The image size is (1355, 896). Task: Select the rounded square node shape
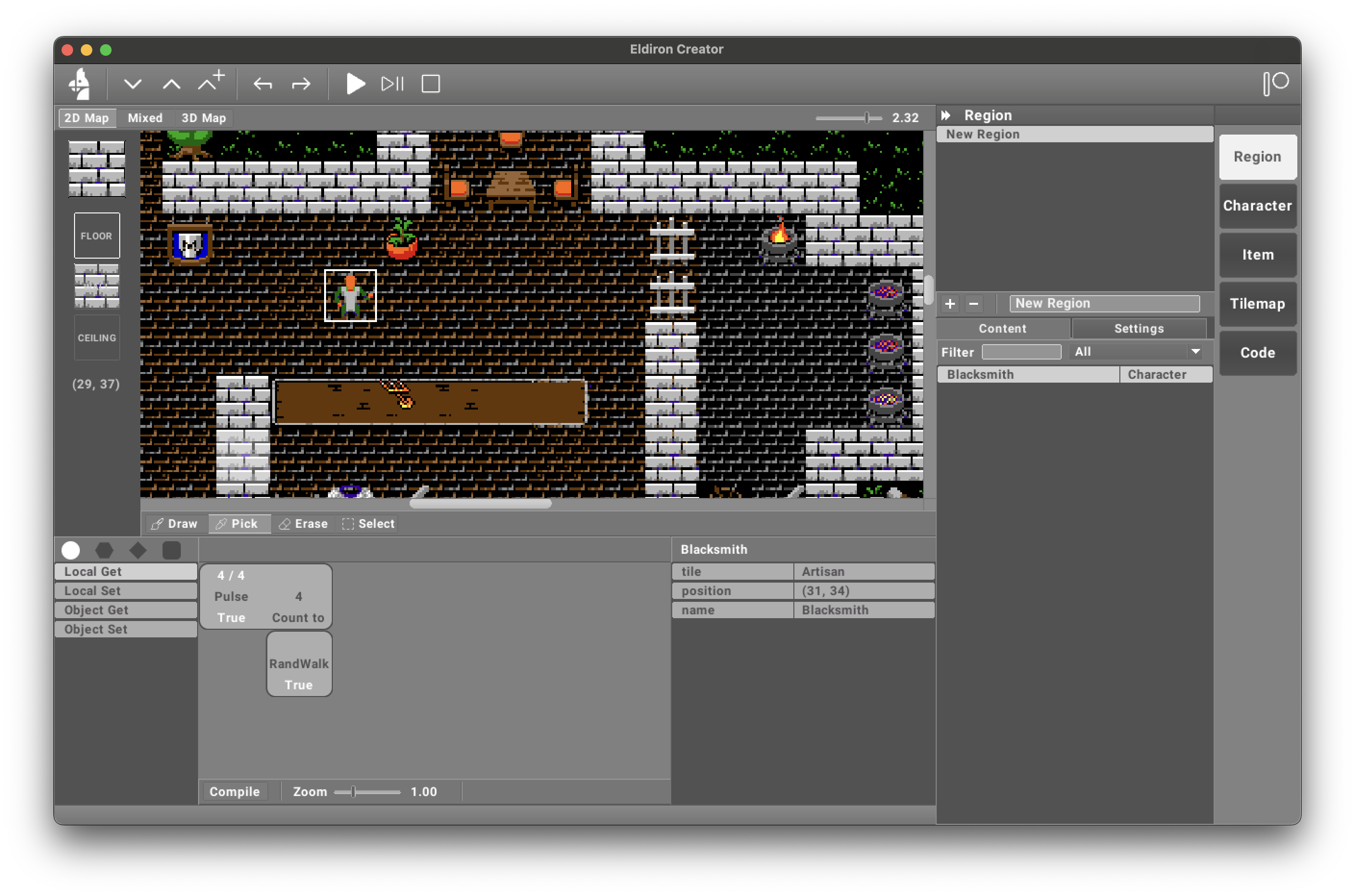tap(172, 550)
